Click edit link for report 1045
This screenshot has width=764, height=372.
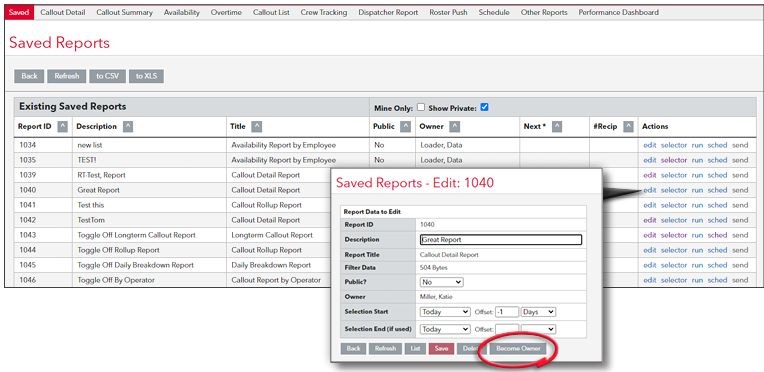[650, 265]
